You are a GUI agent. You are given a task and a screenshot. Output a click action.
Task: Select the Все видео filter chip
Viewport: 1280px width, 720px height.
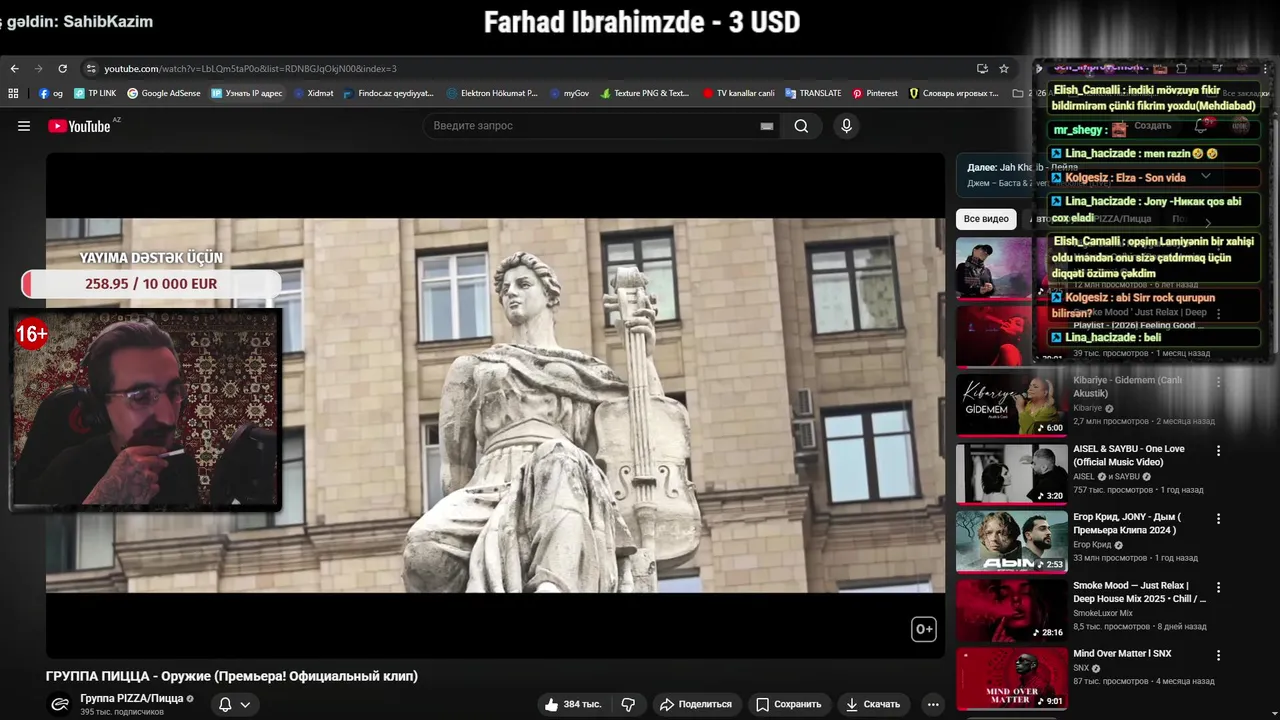[x=986, y=218]
